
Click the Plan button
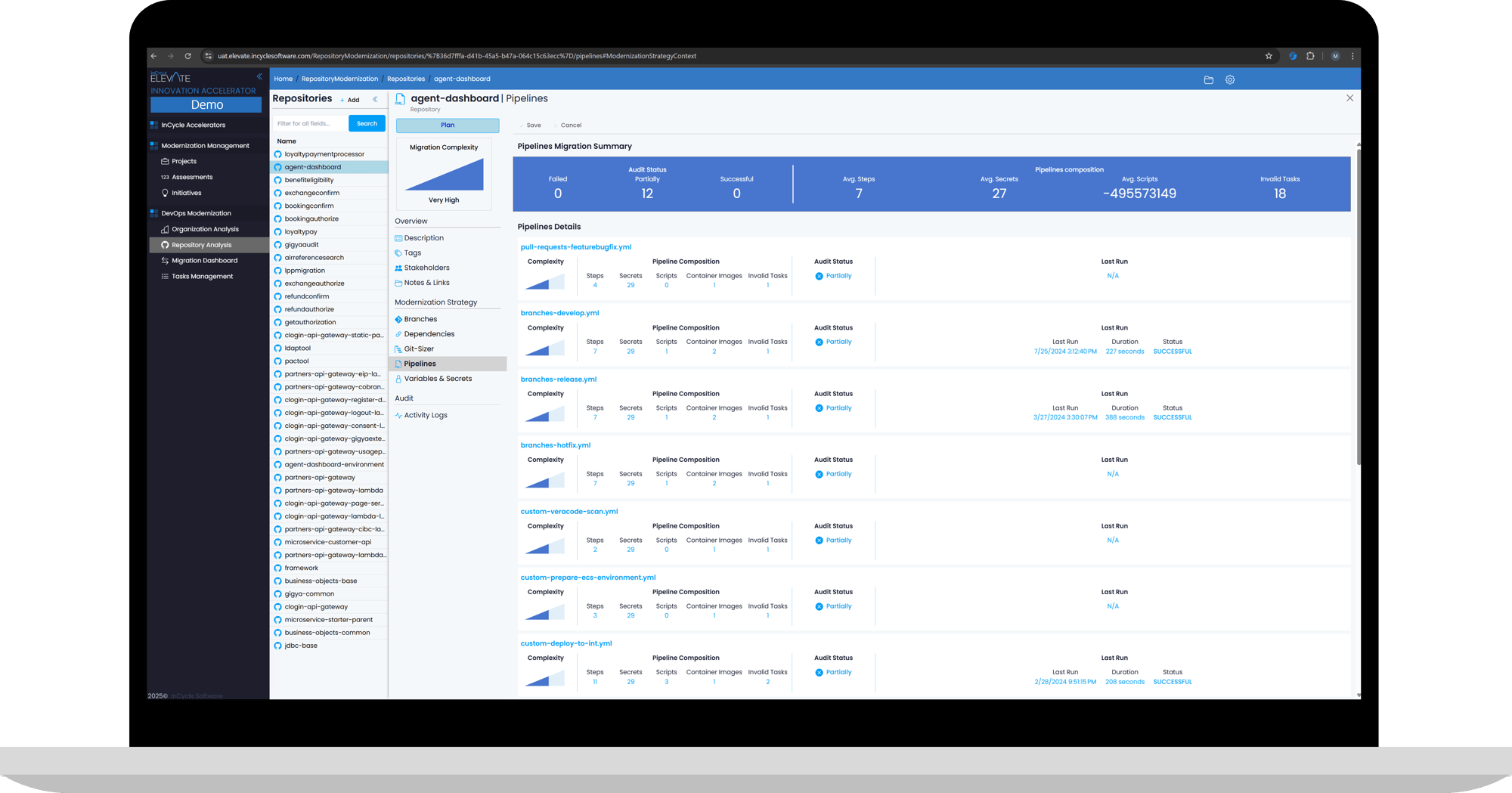point(448,125)
